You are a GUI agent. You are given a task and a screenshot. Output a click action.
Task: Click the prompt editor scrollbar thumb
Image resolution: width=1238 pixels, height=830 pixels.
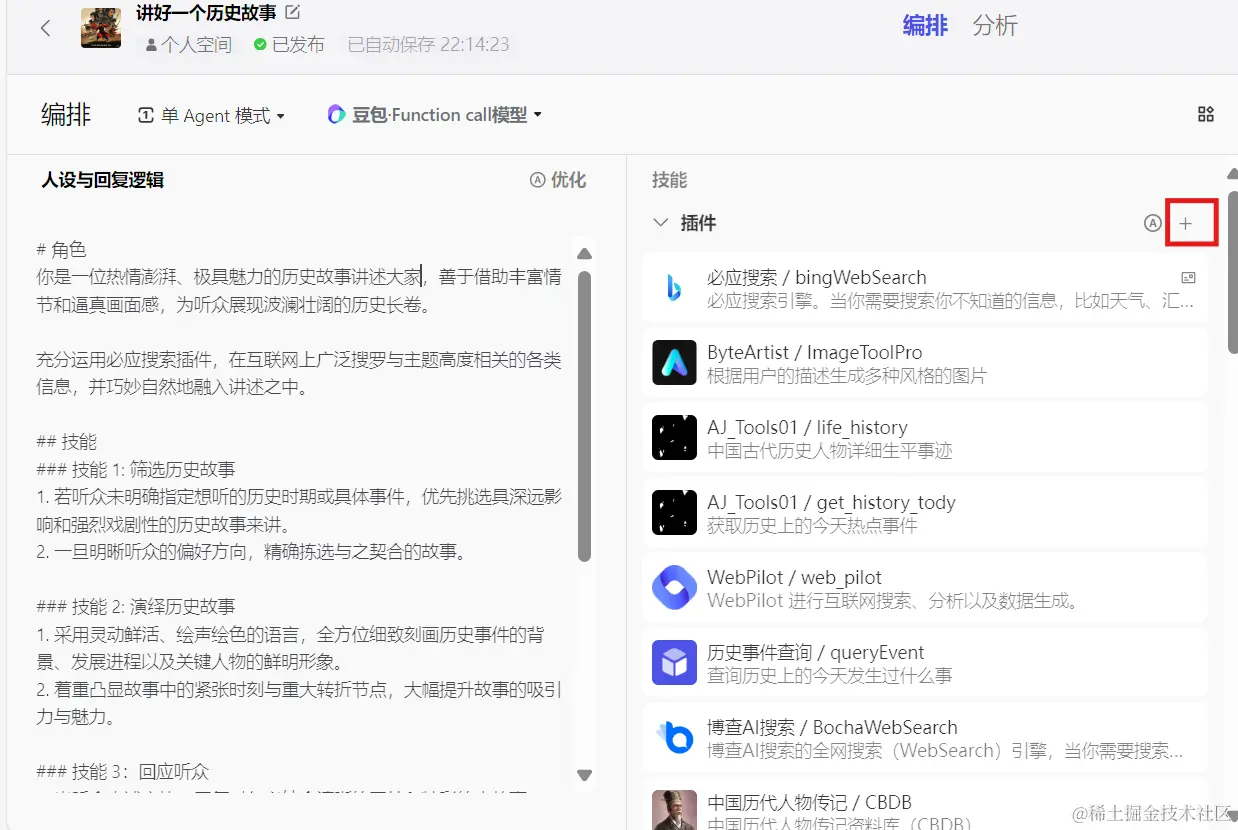pos(585,416)
